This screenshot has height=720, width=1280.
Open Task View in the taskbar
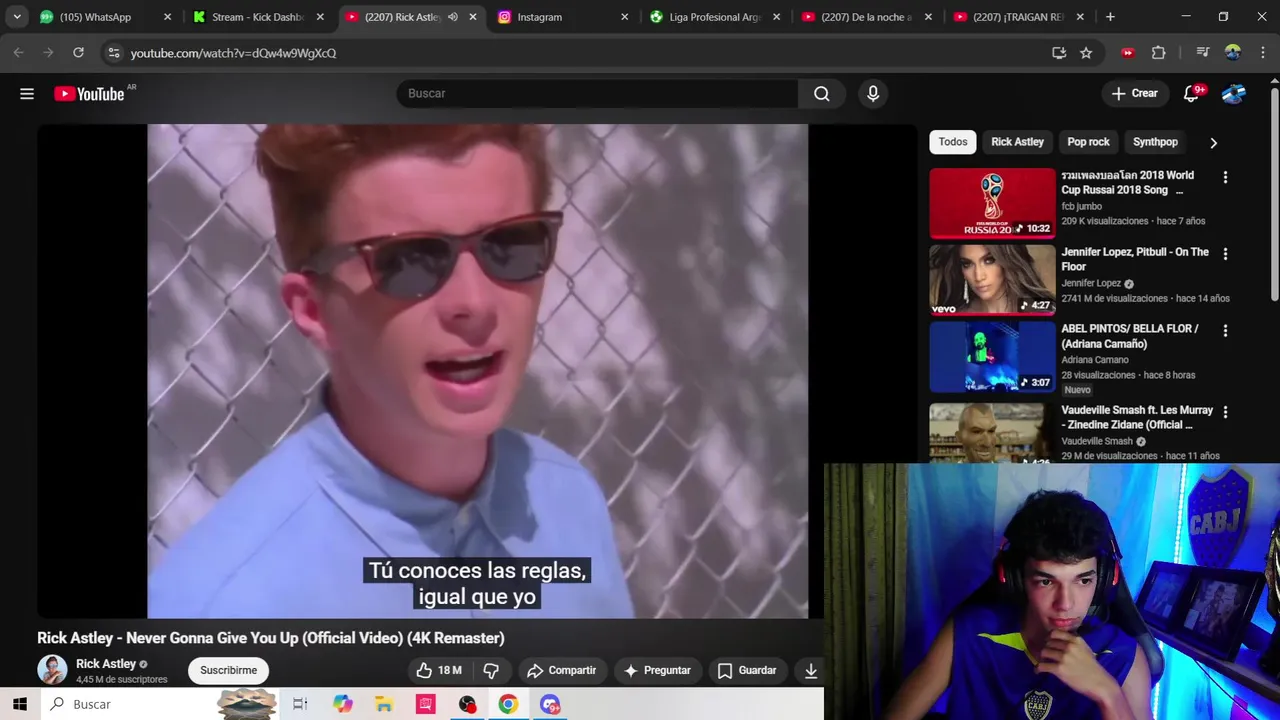(299, 704)
